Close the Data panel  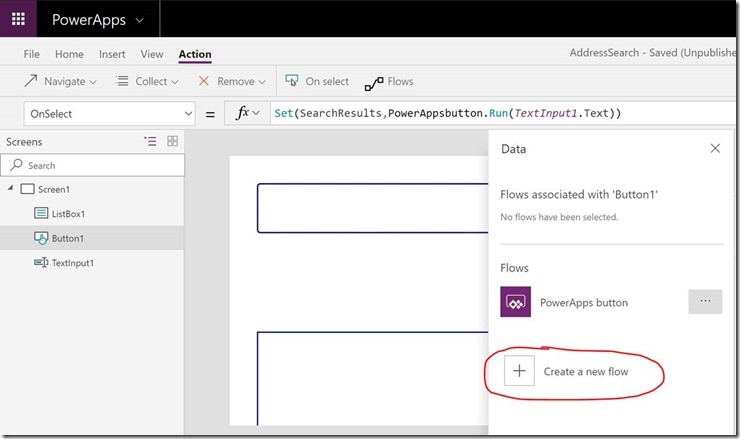[x=714, y=148]
